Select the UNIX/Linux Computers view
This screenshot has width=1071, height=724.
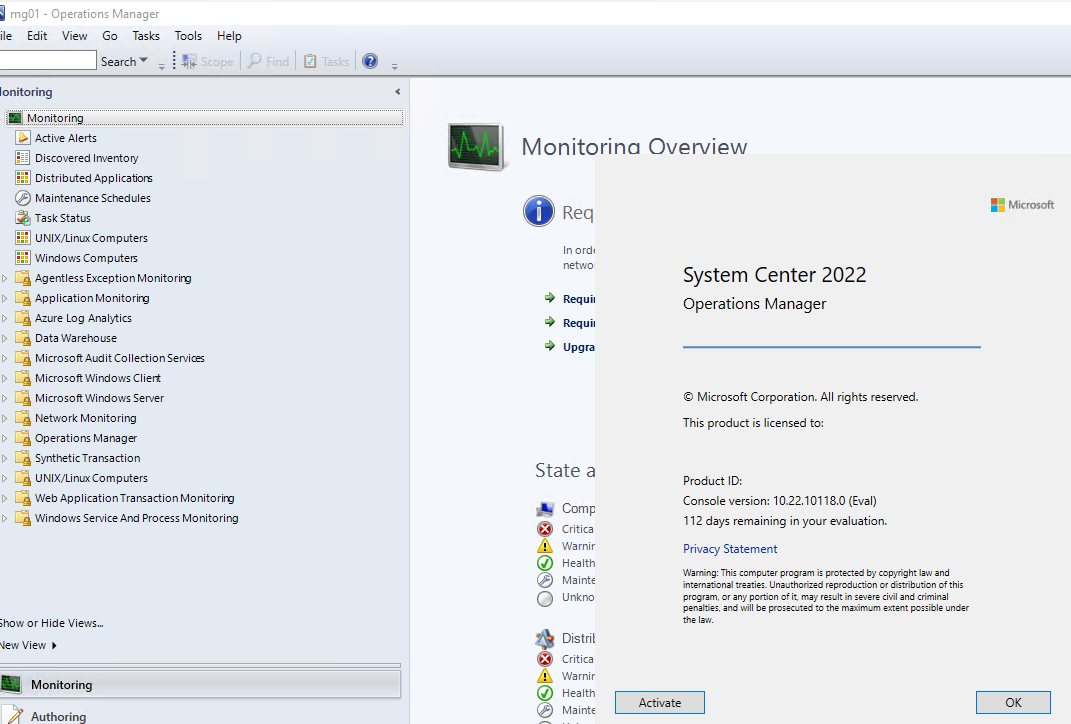[94, 237]
